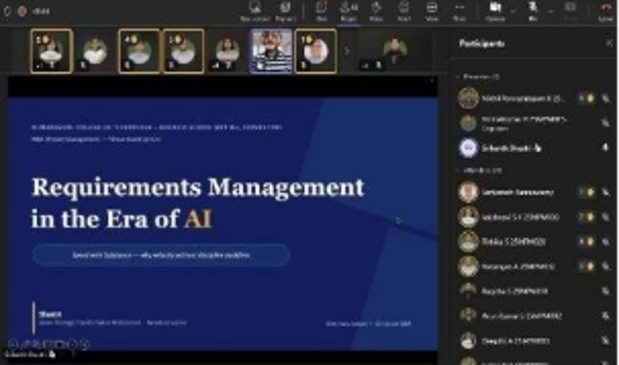
Task: Toggle the People participants panel
Action: (349, 11)
